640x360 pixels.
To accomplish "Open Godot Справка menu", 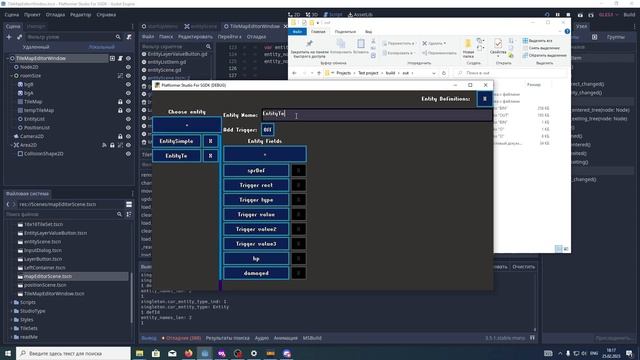I will (106, 15).
